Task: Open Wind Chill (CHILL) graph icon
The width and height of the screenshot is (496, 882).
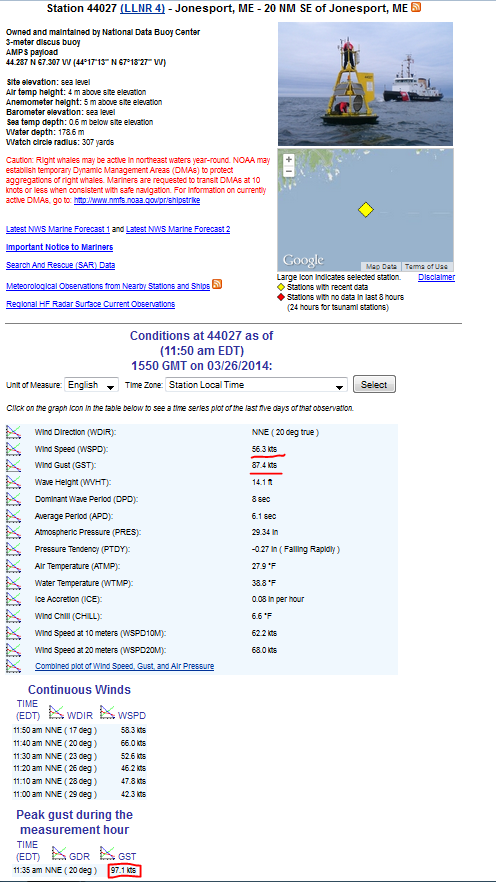Action: click(x=13, y=616)
